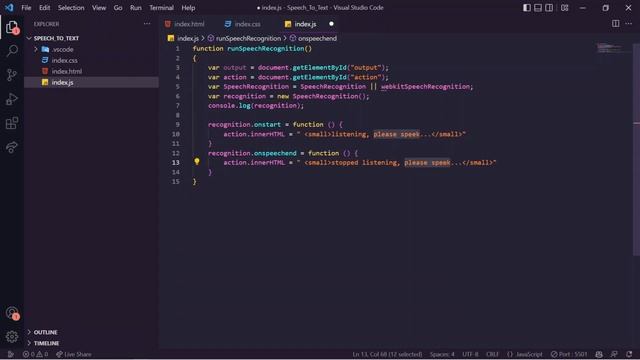Image resolution: width=640 pixels, height=360 pixels.
Task: Open the Edit menu
Action: point(44,8)
